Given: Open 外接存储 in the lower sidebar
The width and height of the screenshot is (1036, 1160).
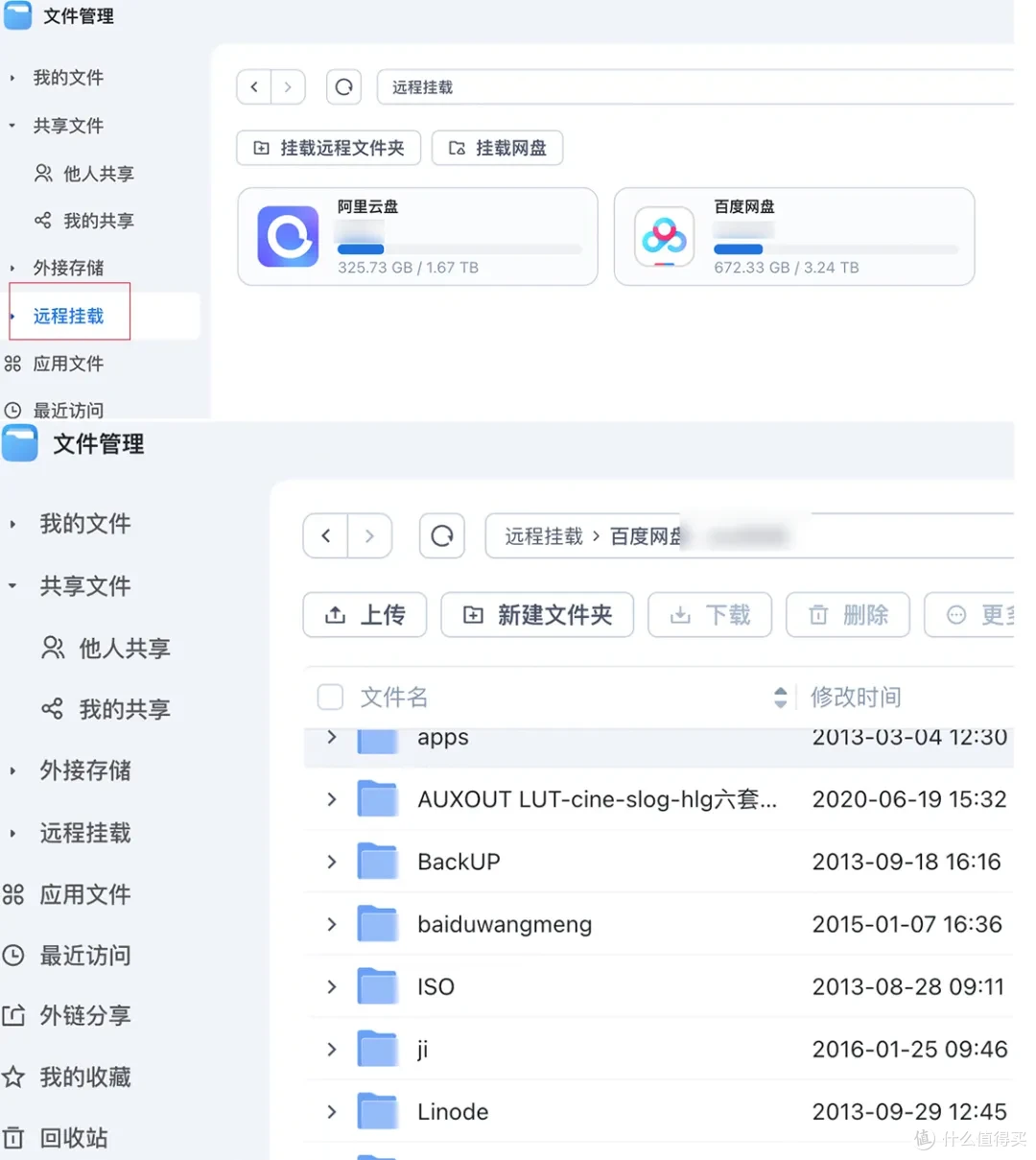Looking at the screenshot, I should 85,769.
